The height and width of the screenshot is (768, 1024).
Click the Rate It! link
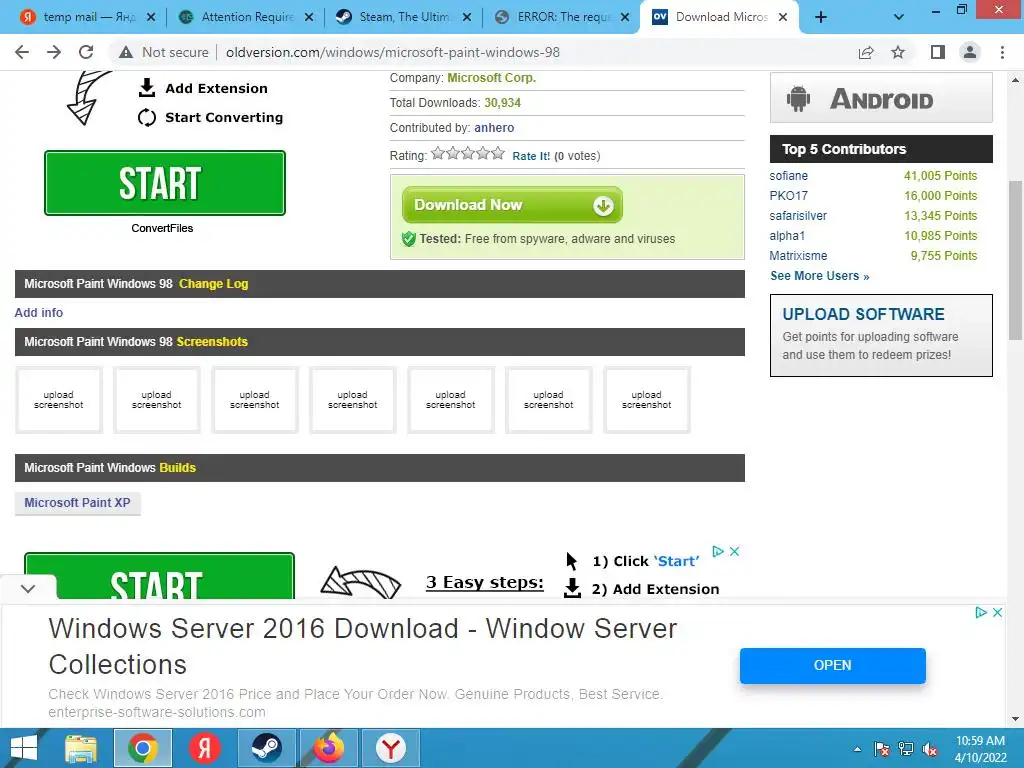(531, 156)
